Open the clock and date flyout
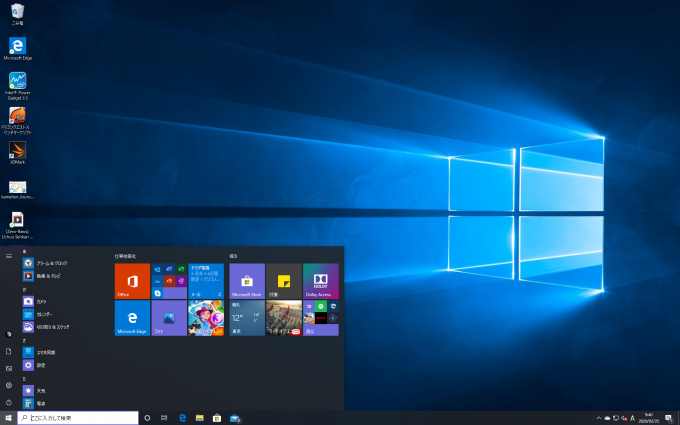 click(649, 418)
